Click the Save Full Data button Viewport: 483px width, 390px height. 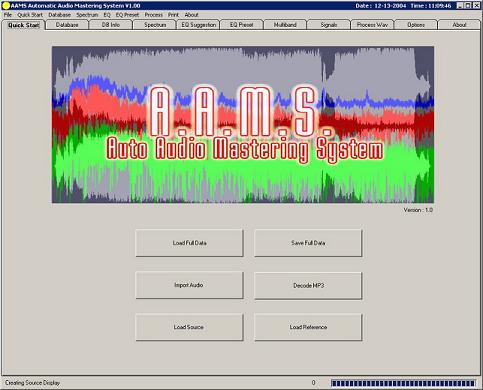point(308,243)
